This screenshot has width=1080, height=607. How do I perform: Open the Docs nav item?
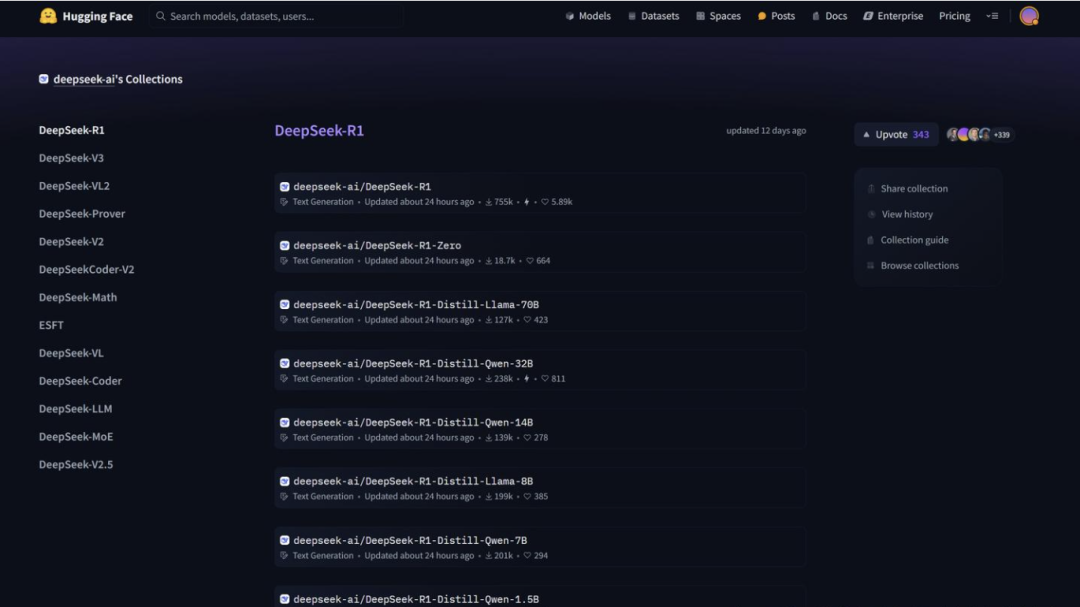(829, 16)
